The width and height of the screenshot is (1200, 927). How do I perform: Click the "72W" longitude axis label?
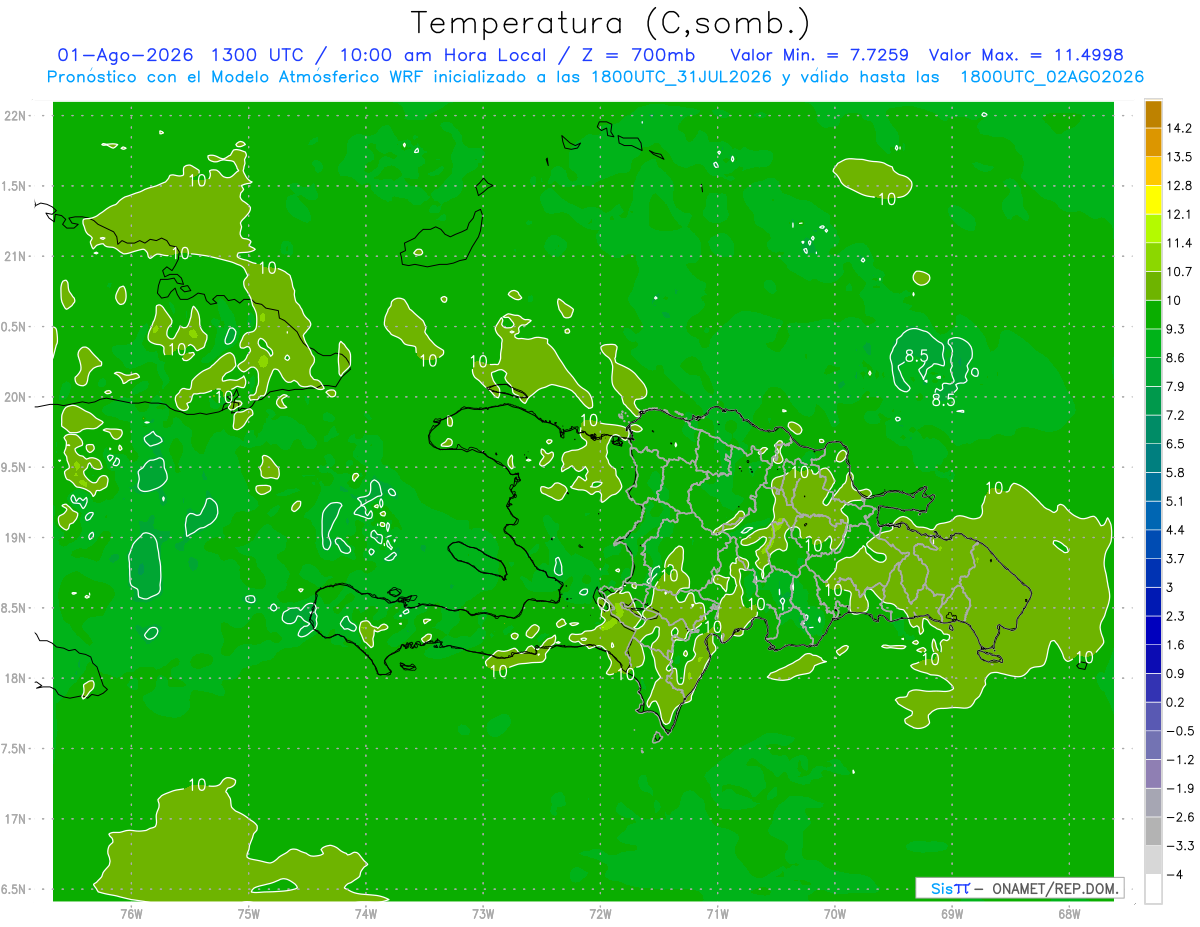tap(600, 914)
